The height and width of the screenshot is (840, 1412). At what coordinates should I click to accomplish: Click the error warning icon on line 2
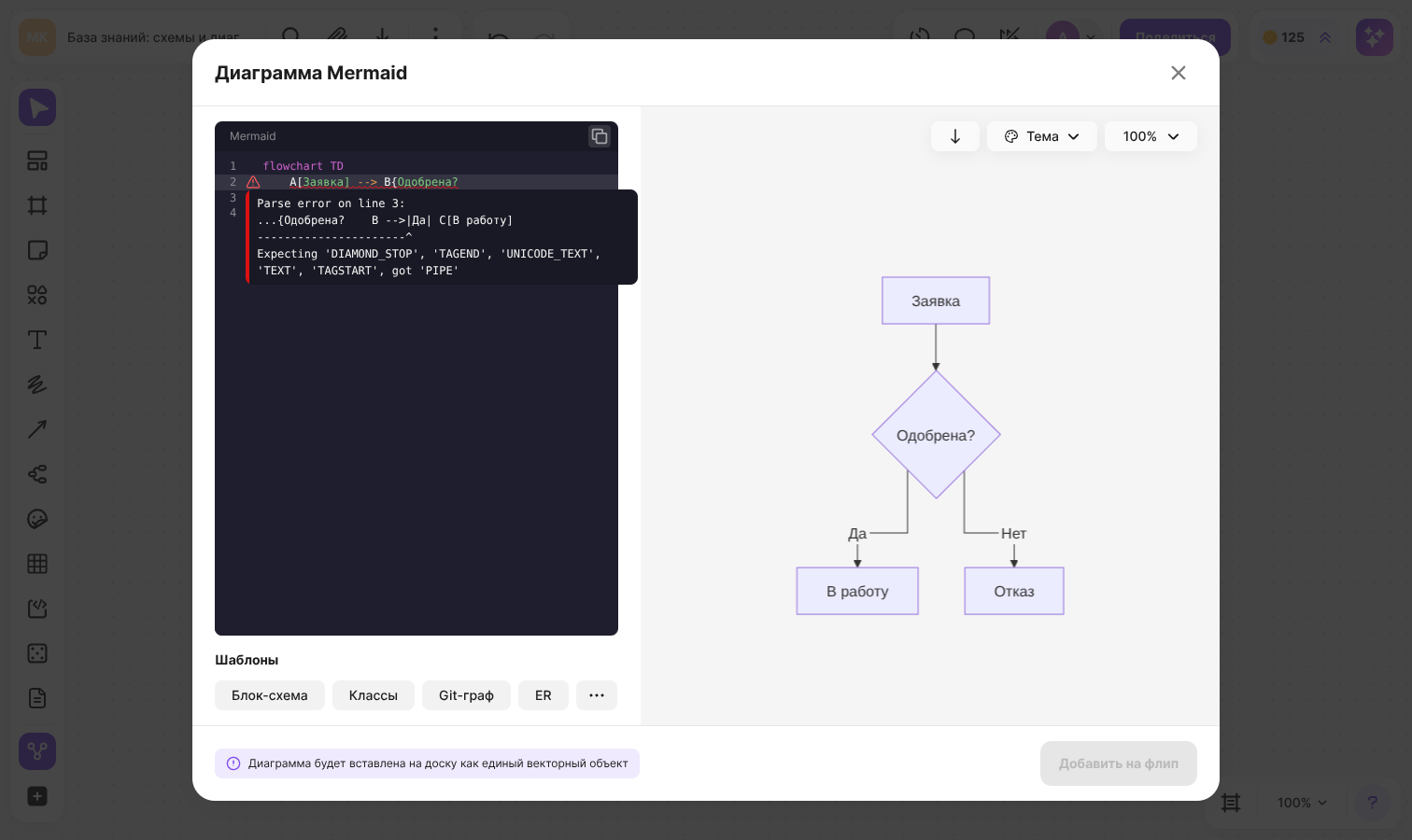point(253,182)
